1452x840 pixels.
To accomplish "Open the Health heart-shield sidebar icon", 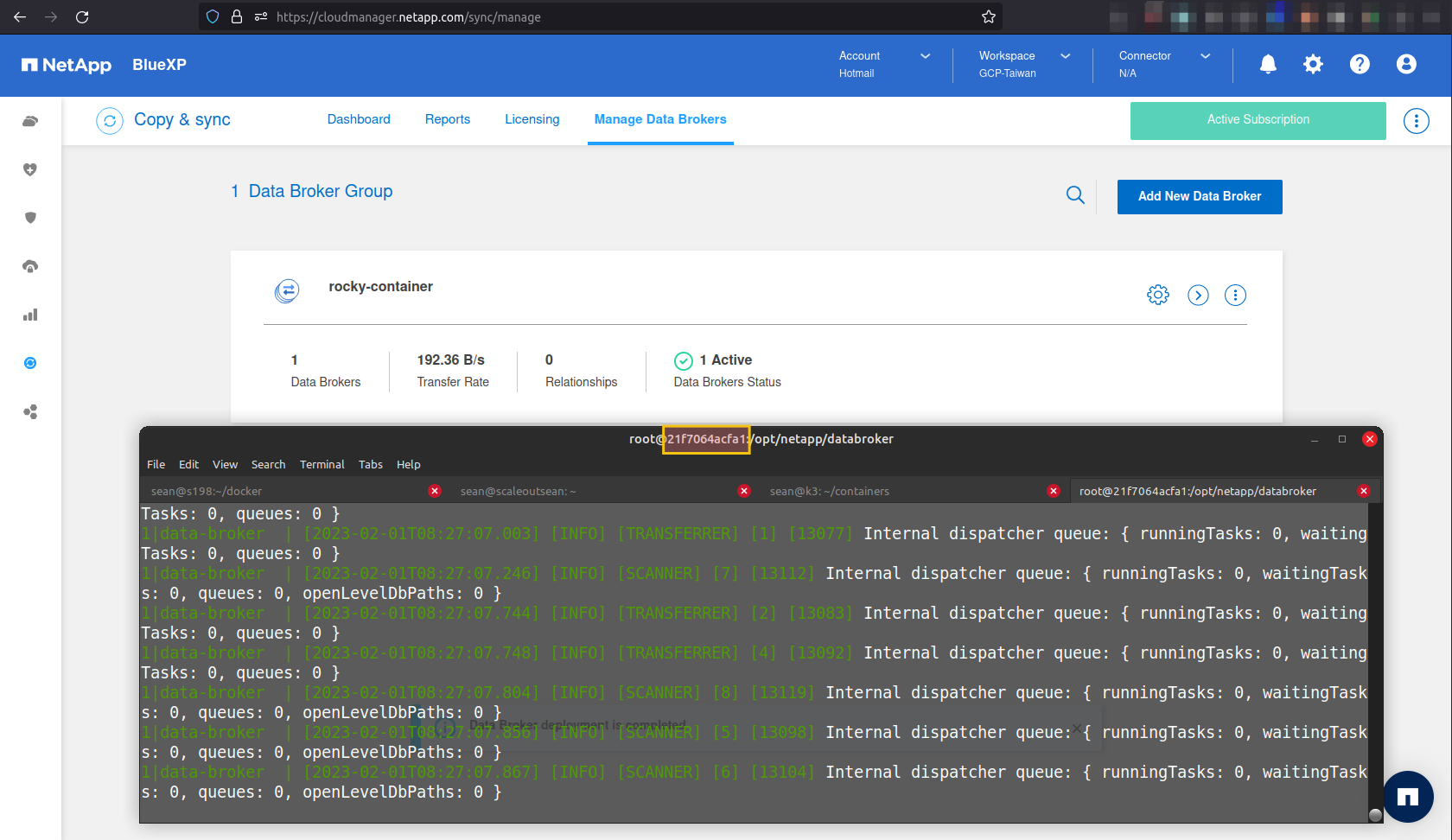I will coord(30,169).
